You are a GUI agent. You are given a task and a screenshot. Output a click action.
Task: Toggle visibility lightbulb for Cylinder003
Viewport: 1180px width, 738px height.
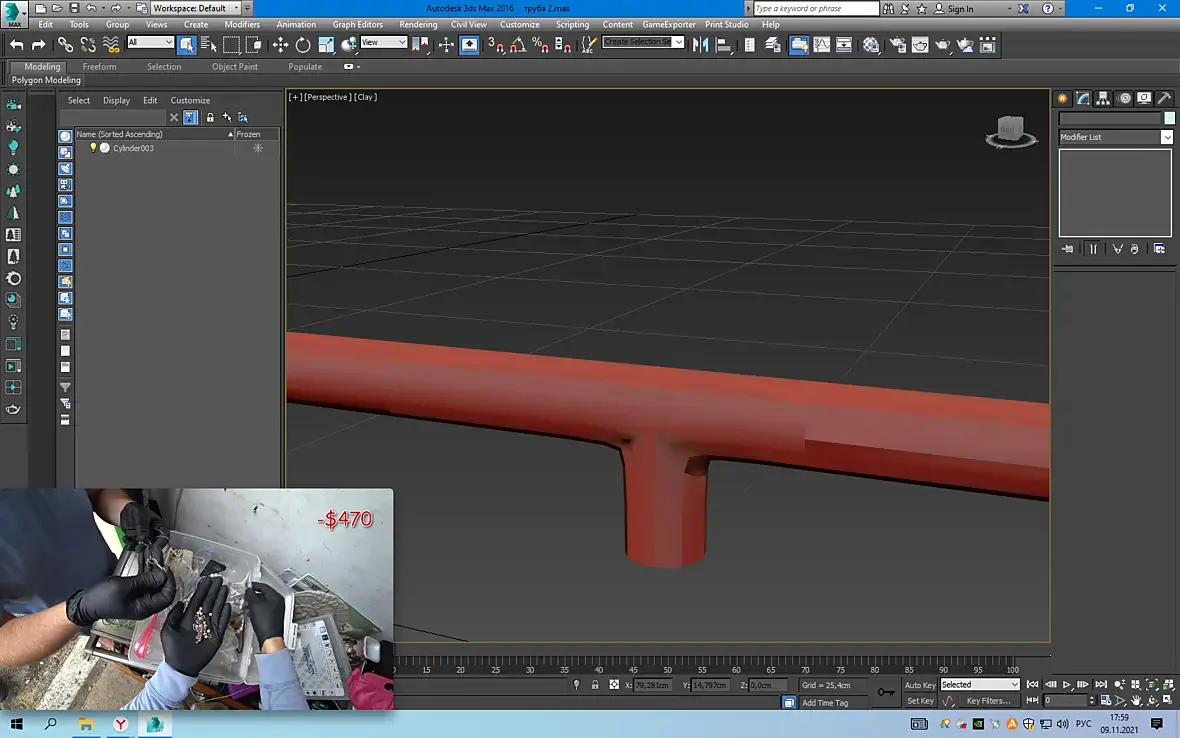pyautogui.click(x=93, y=148)
